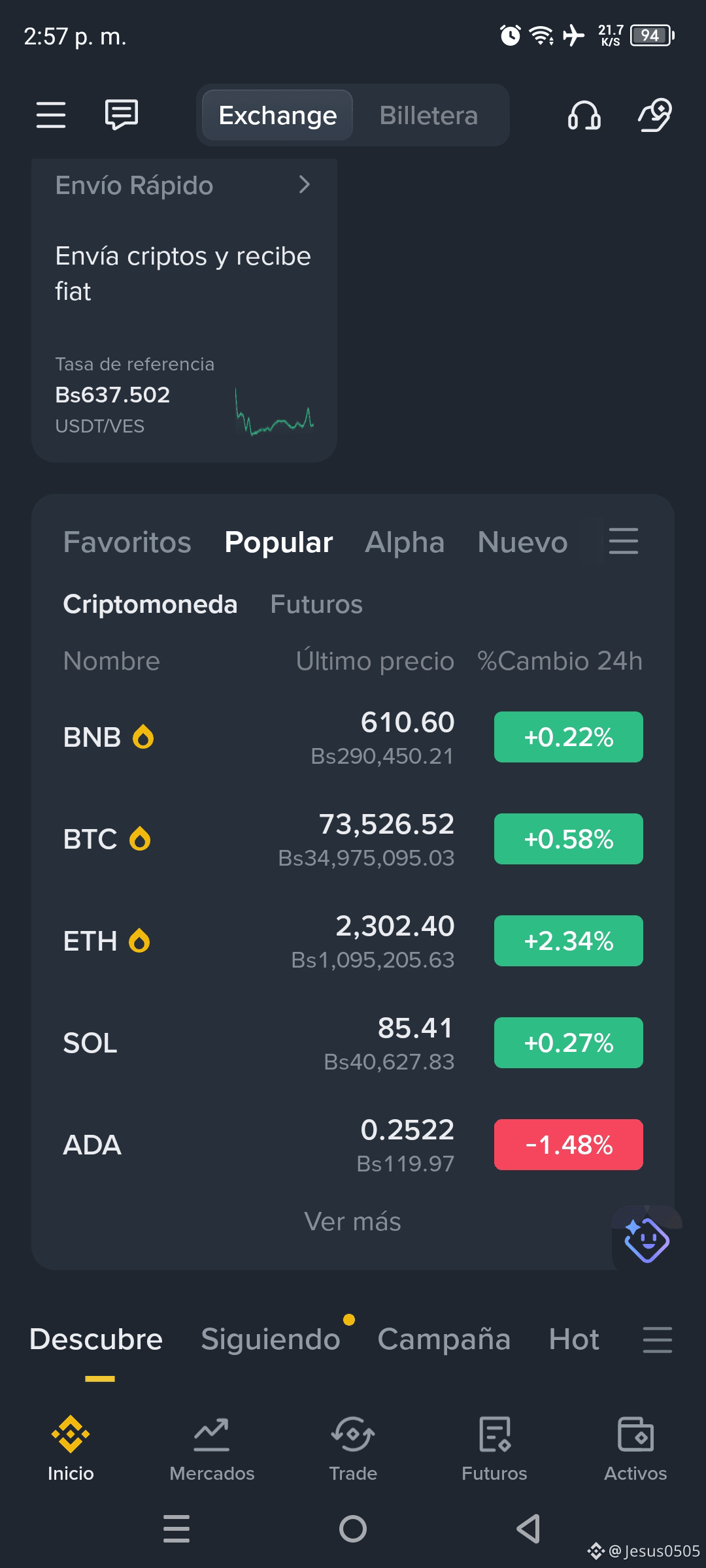Tap the headset customer support icon
Screen dimensions: 706x1568
tap(584, 115)
